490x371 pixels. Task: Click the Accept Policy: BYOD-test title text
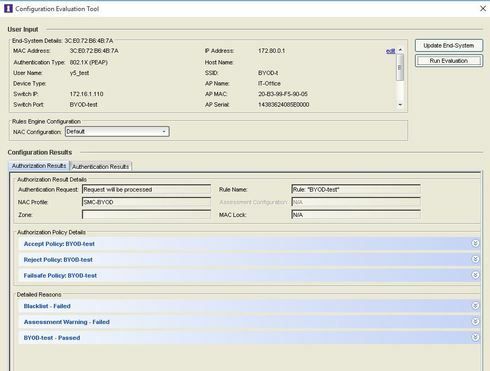[59, 244]
